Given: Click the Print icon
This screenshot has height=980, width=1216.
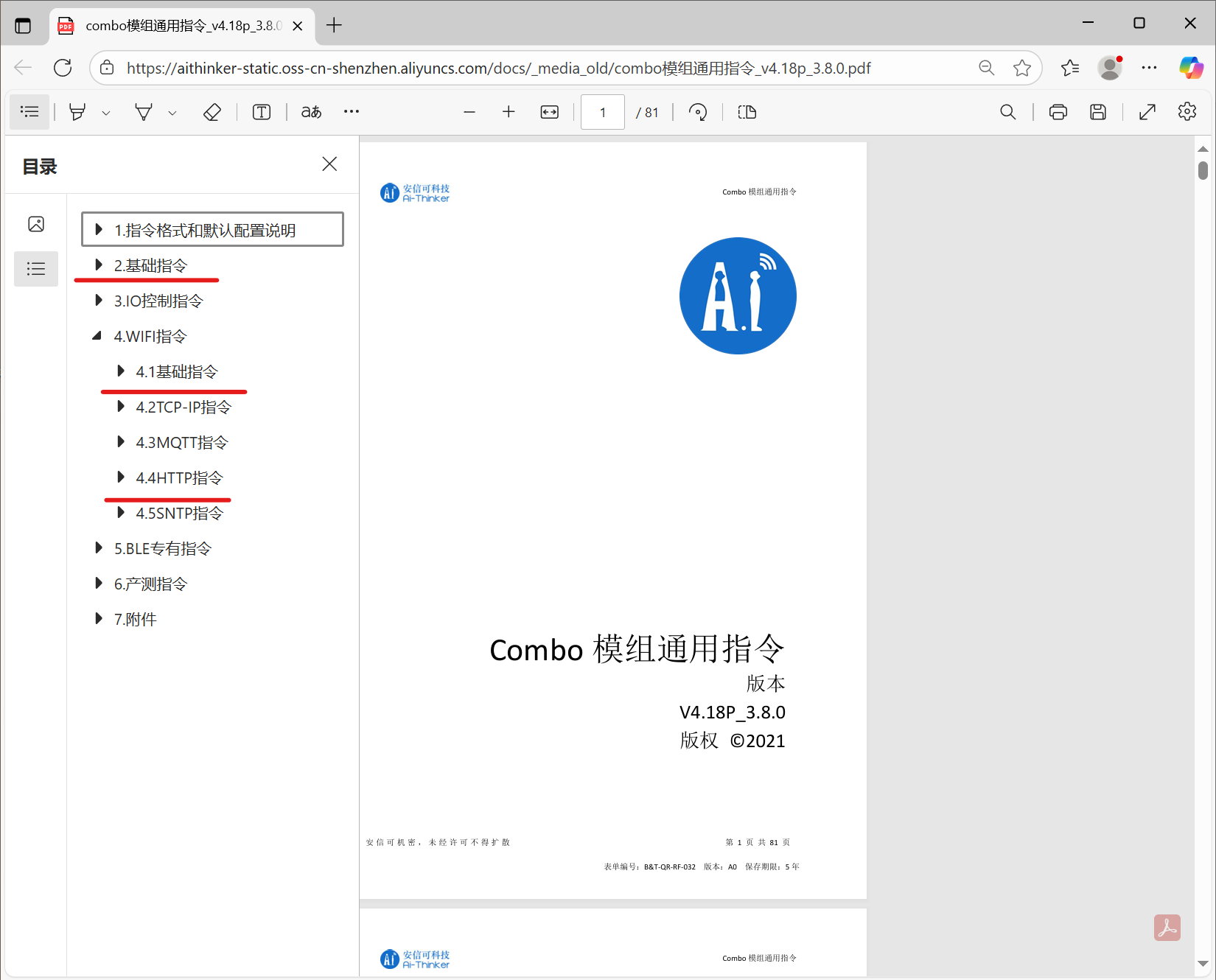Looking at the screenshot, I should coord(1058,112).
